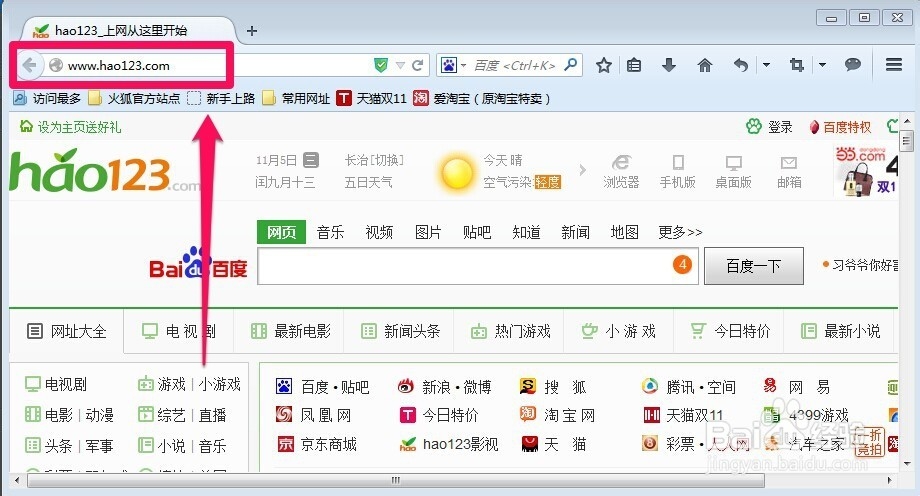The width and height of the screenshot is (920, 496).
Task: Open the 最新电影 category tab
Action: (291, 332)
